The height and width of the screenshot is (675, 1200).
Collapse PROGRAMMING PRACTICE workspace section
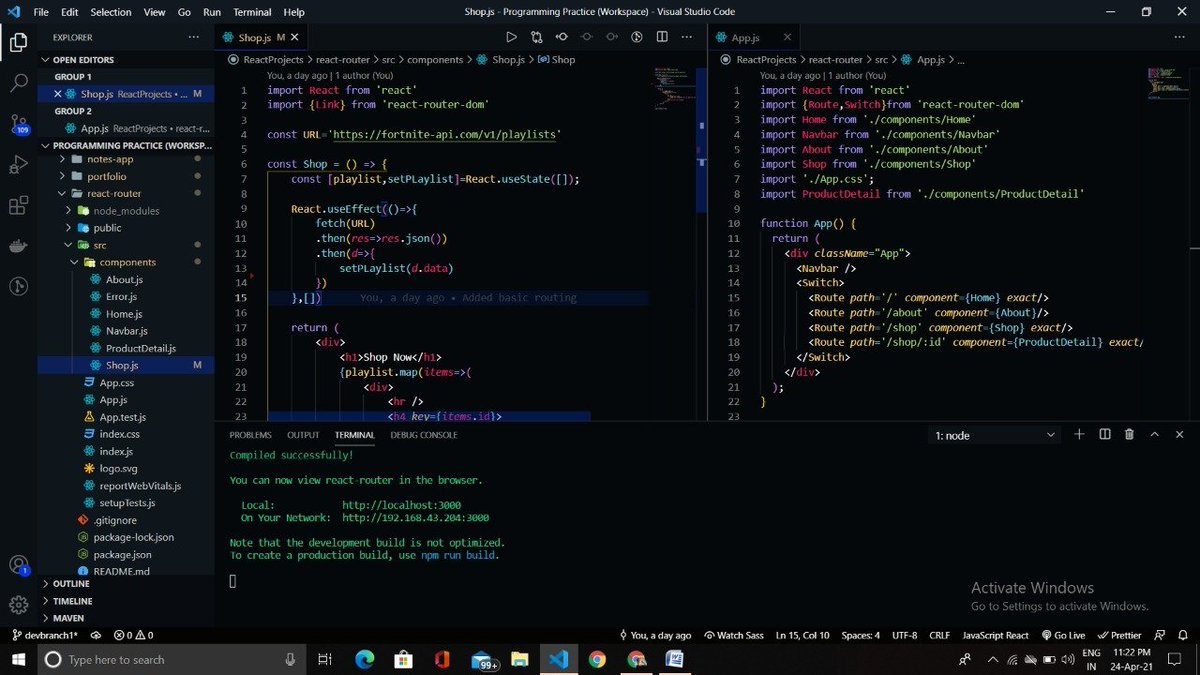(x=127, y=145)
